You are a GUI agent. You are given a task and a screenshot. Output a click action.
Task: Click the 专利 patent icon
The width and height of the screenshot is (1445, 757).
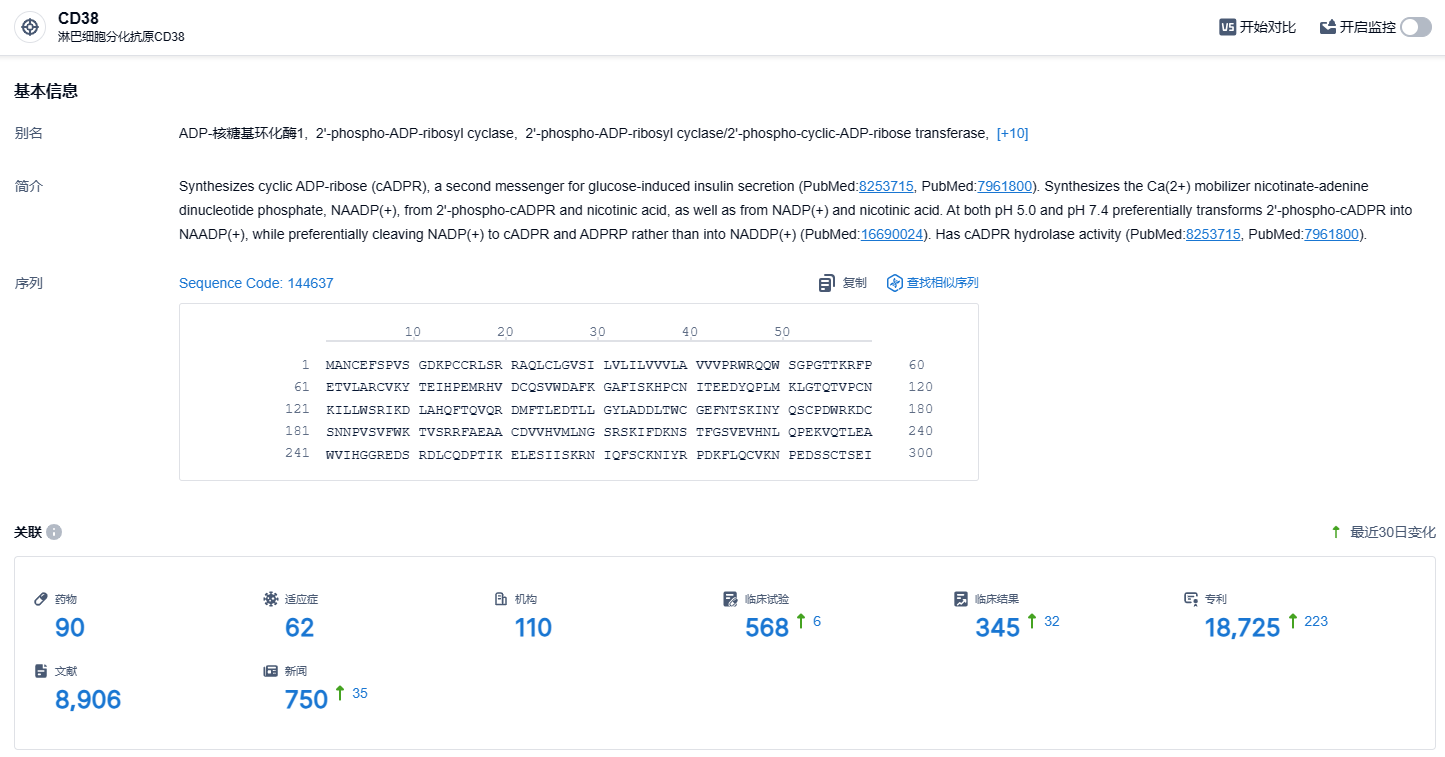tap(1191, 599)
